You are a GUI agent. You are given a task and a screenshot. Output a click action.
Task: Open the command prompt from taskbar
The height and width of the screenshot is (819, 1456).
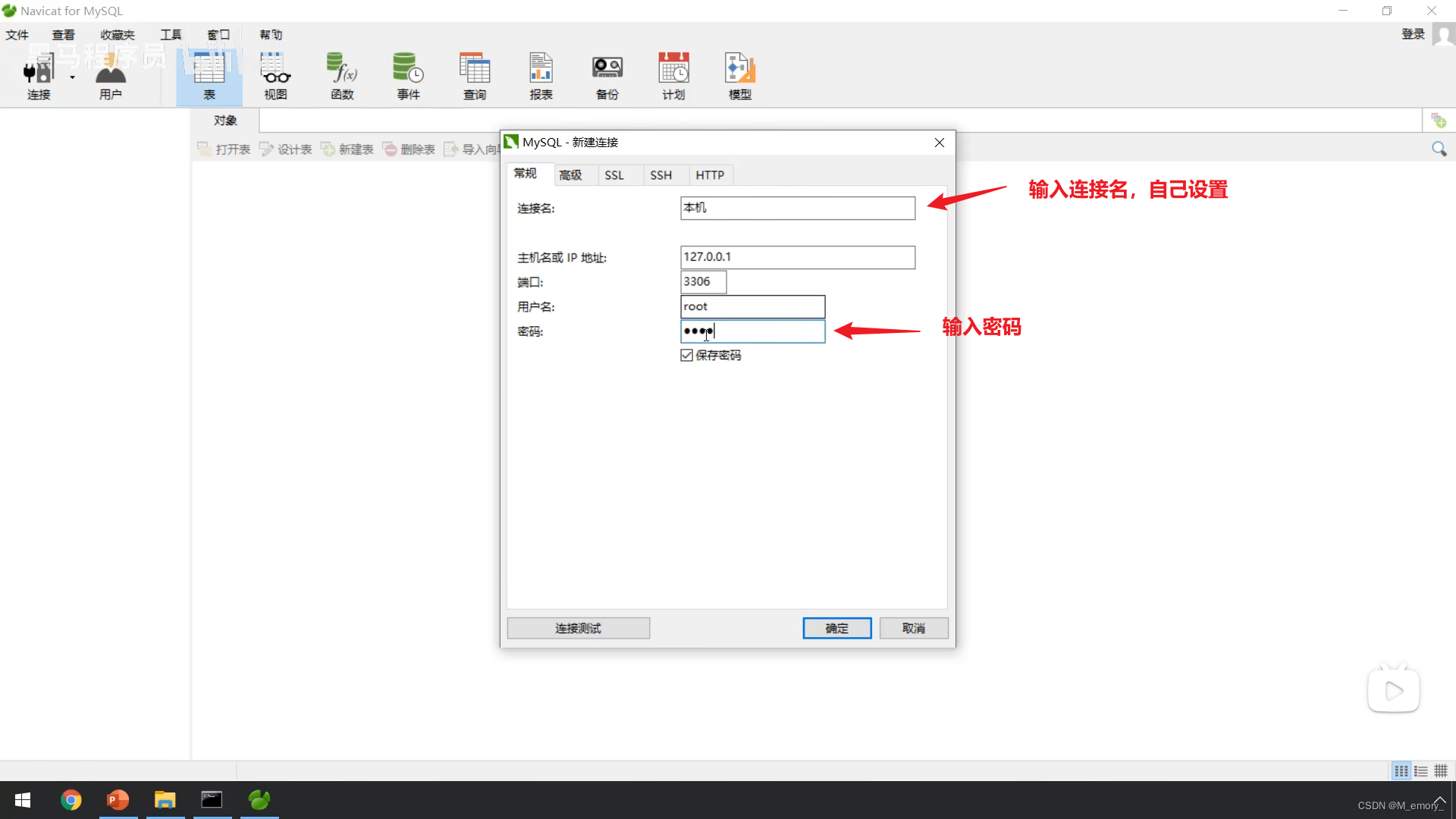coord(212,800)
